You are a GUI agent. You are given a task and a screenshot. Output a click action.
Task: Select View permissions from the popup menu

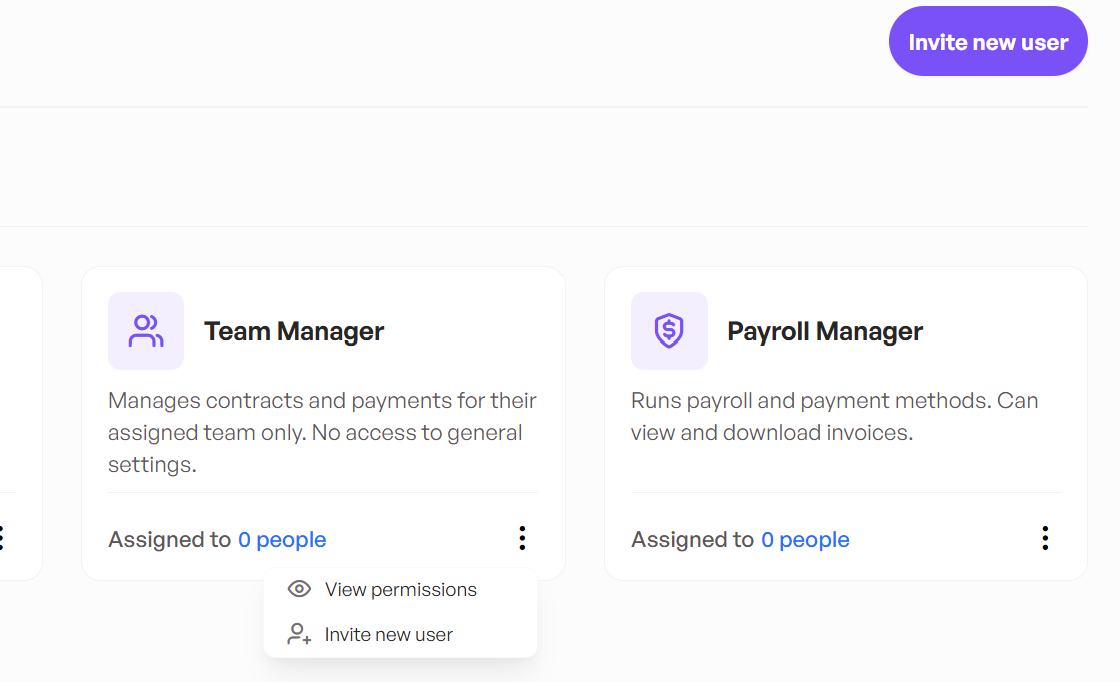[400, 590]
